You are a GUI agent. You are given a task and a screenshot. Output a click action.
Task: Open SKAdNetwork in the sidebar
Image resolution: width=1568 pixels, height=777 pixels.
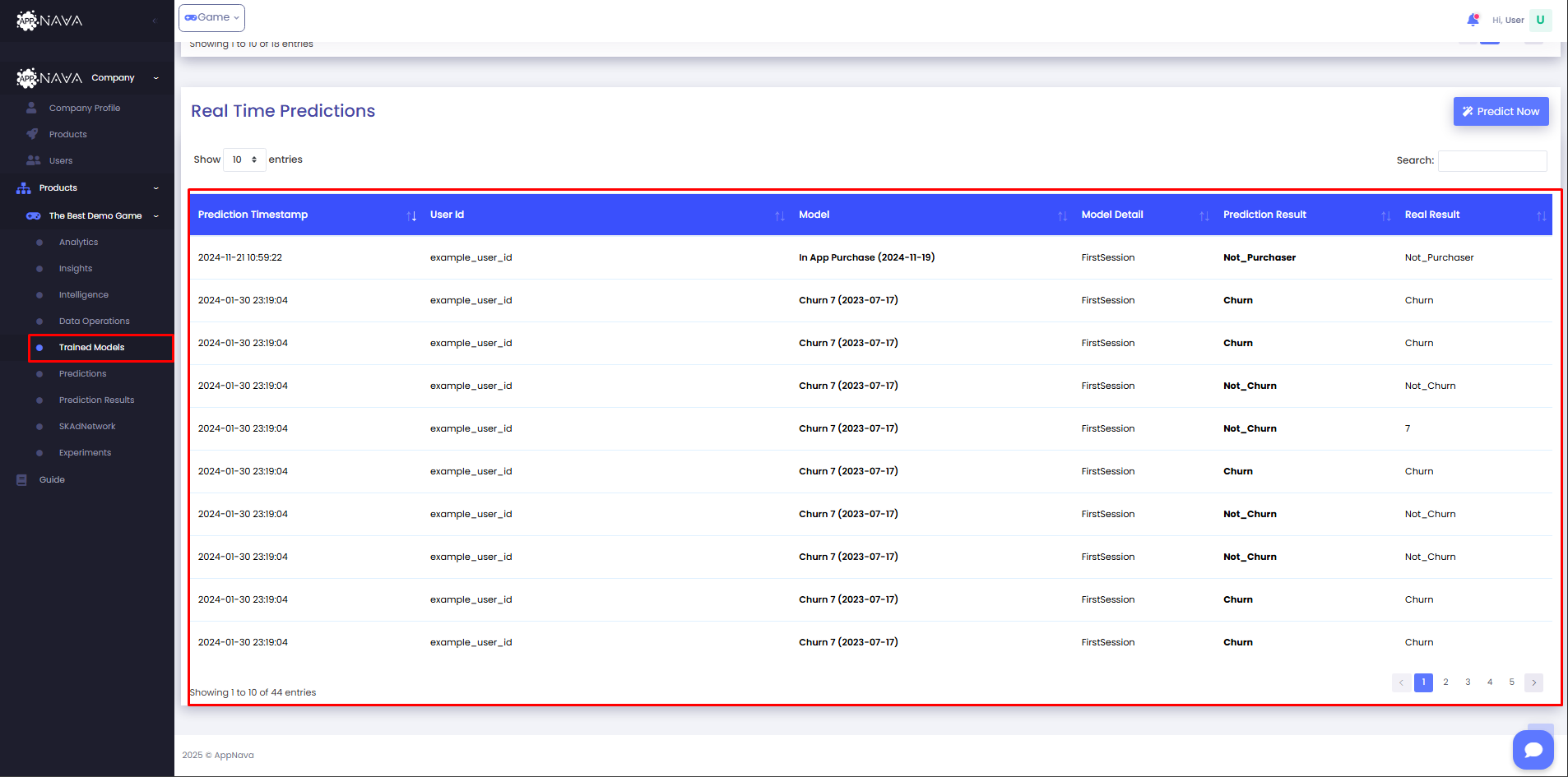tap(87, 426)
